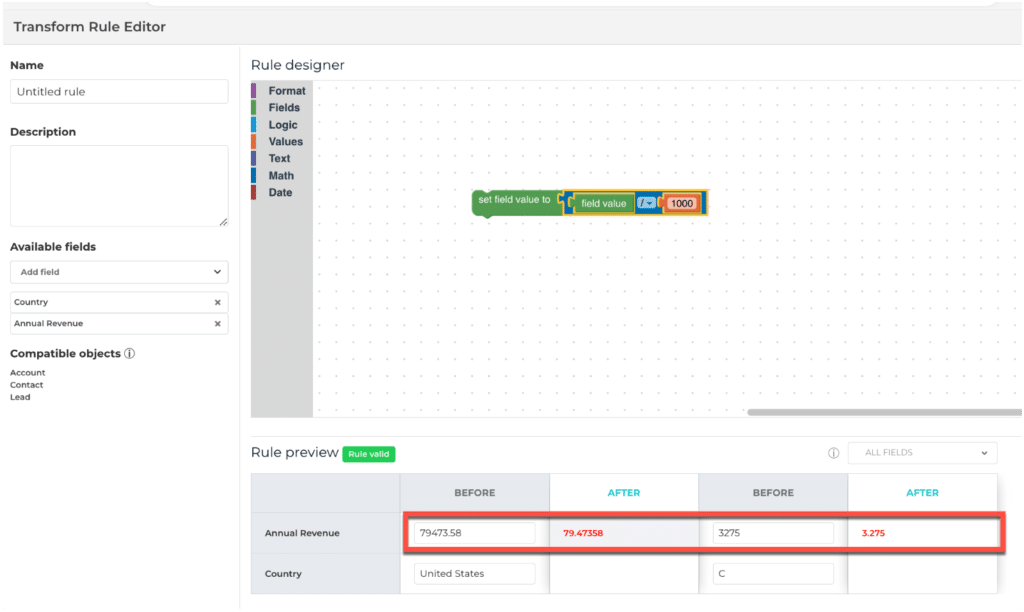Select the 1000 number block value
Viewport: 1024px width, 612px height.
[x=682, y=203]
